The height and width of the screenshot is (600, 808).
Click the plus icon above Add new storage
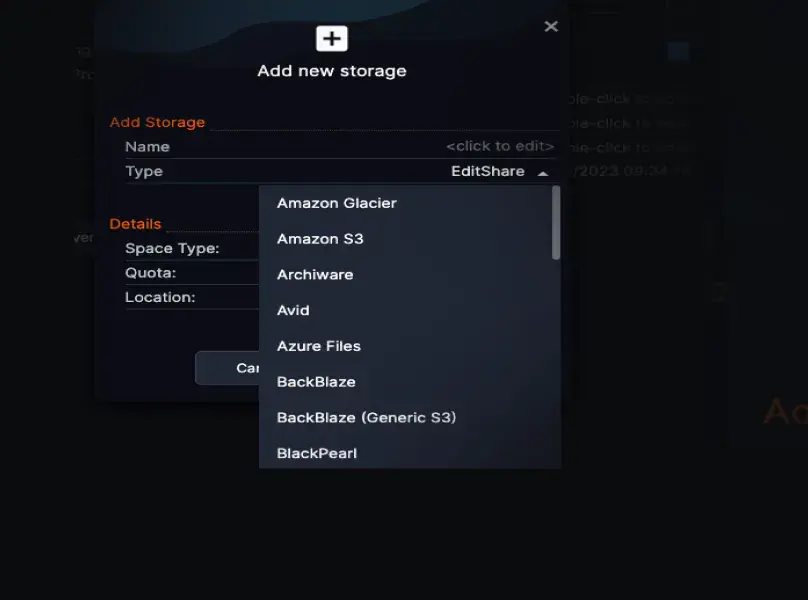[x=331, y=39]
